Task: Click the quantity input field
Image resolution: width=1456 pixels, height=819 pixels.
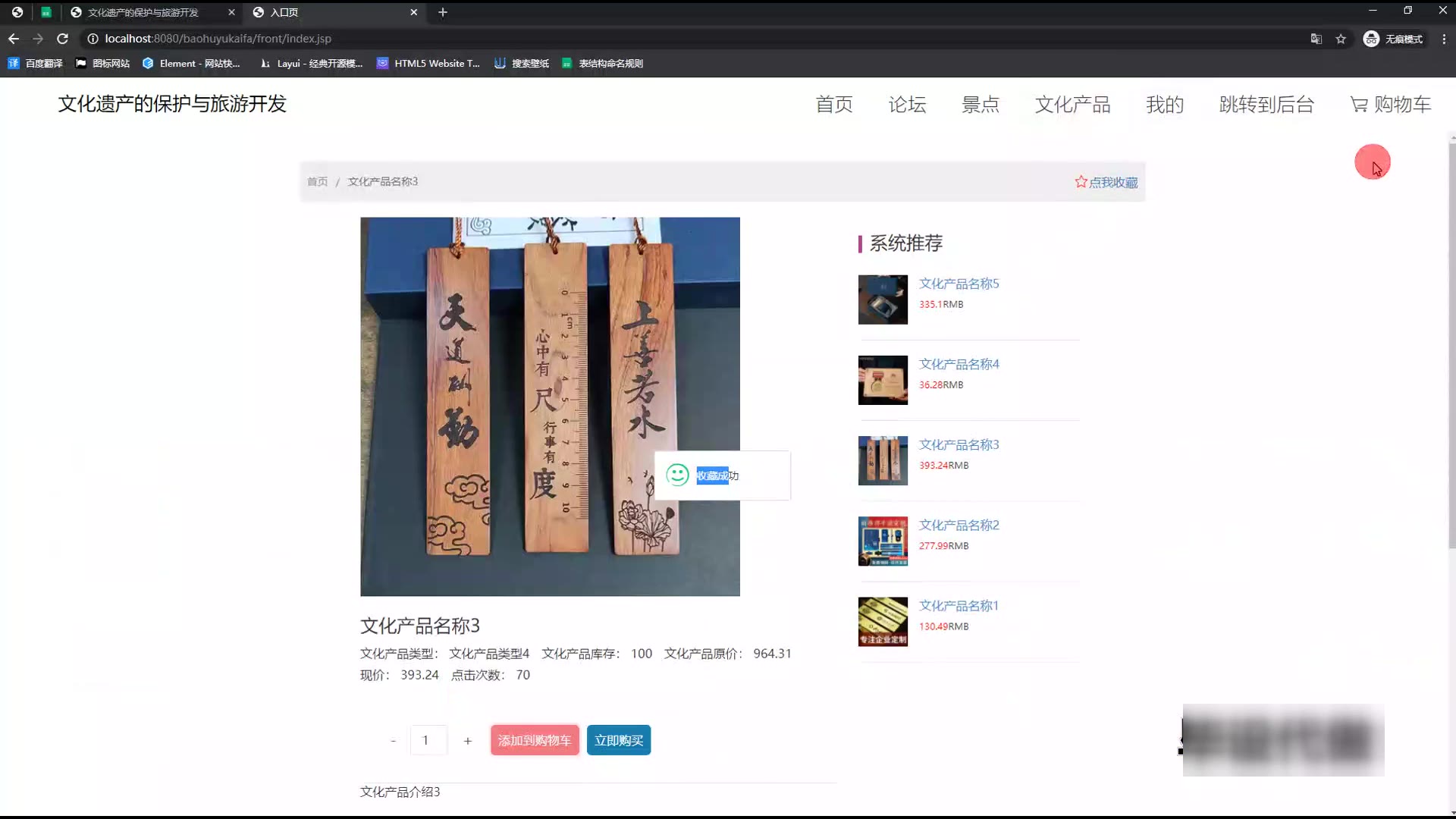Action: (x=428, y=741)
